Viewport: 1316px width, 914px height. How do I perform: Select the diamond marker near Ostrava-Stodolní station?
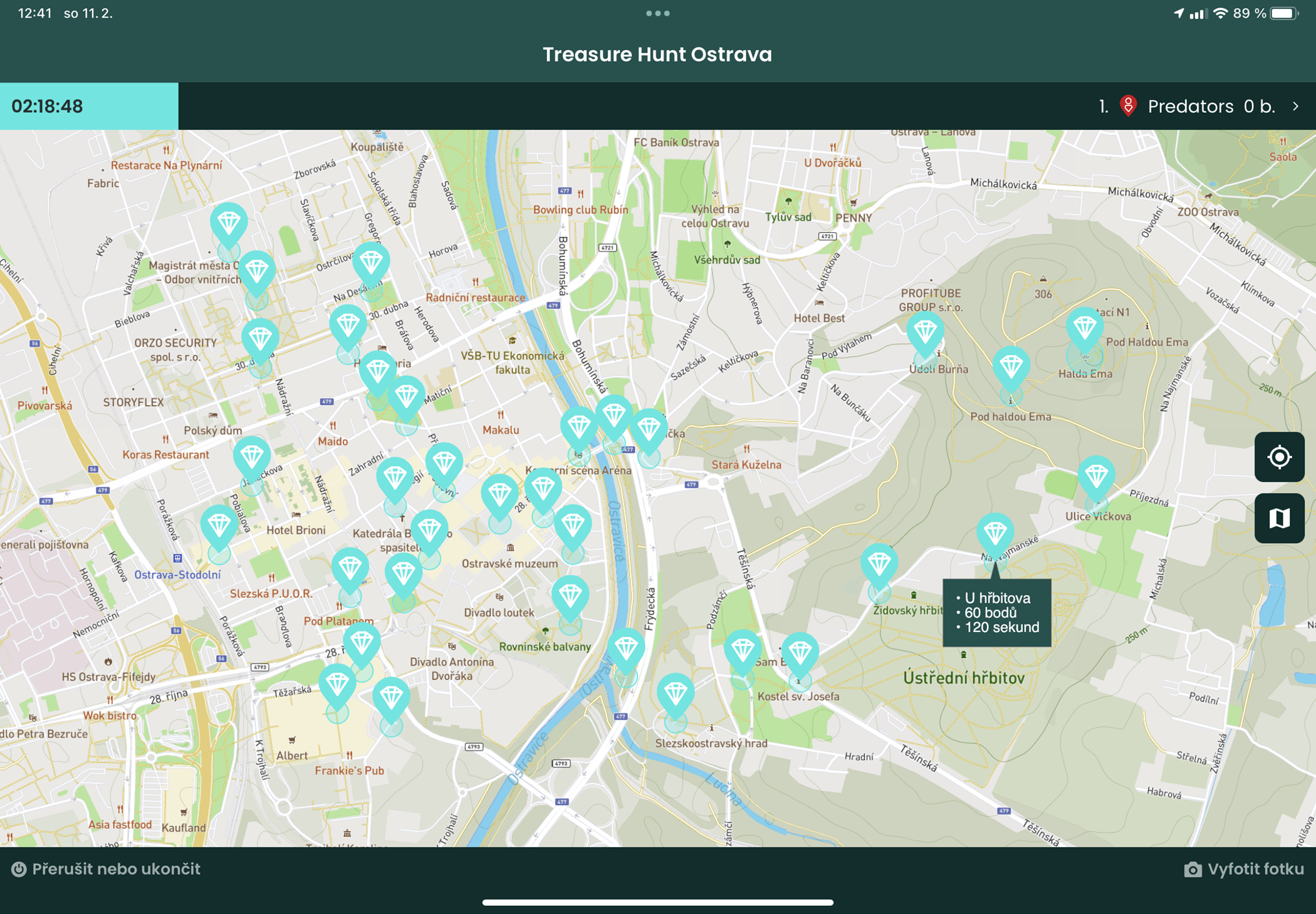[219, 527]
